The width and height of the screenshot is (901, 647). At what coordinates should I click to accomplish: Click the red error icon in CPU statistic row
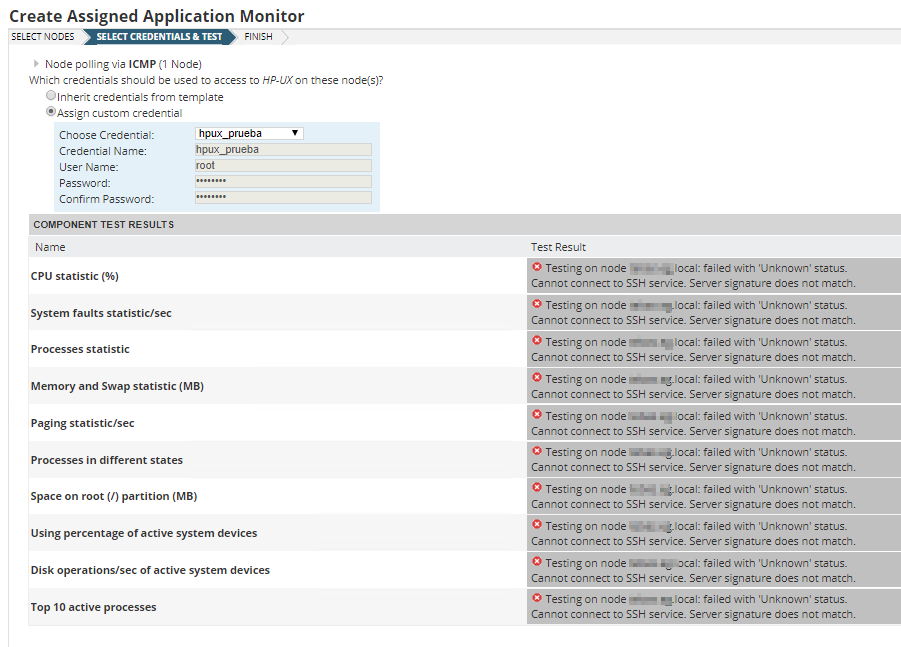click(537, 267)
